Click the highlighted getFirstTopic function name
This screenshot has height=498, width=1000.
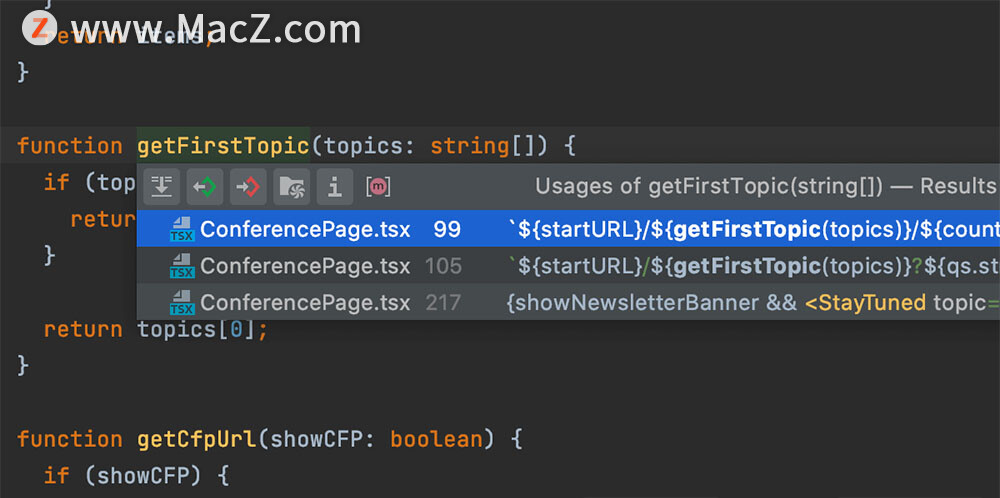pos(223,146)
